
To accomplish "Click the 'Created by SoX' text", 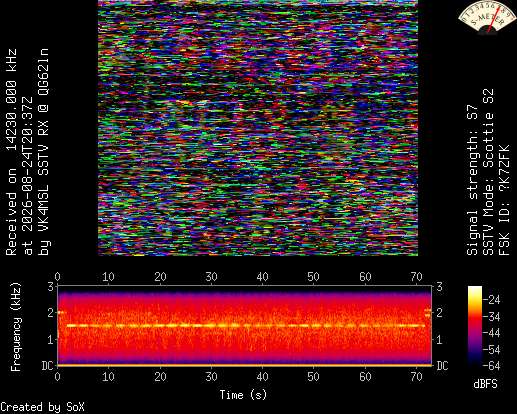I will 42,407.
